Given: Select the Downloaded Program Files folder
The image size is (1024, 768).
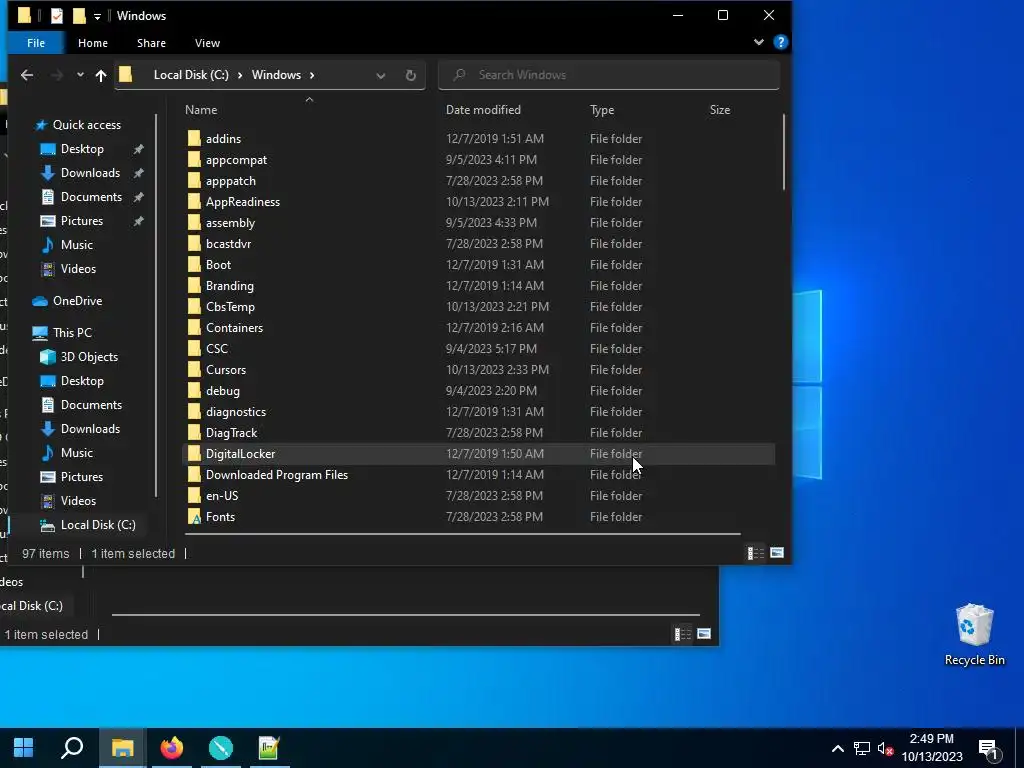Looking at the screenshot, I should (277, 475).
